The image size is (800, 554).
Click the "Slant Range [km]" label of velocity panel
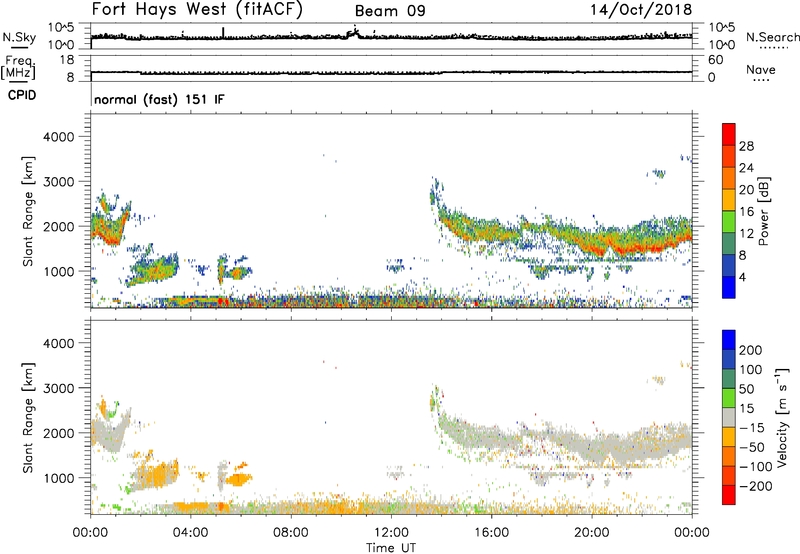tap(28, 417)
